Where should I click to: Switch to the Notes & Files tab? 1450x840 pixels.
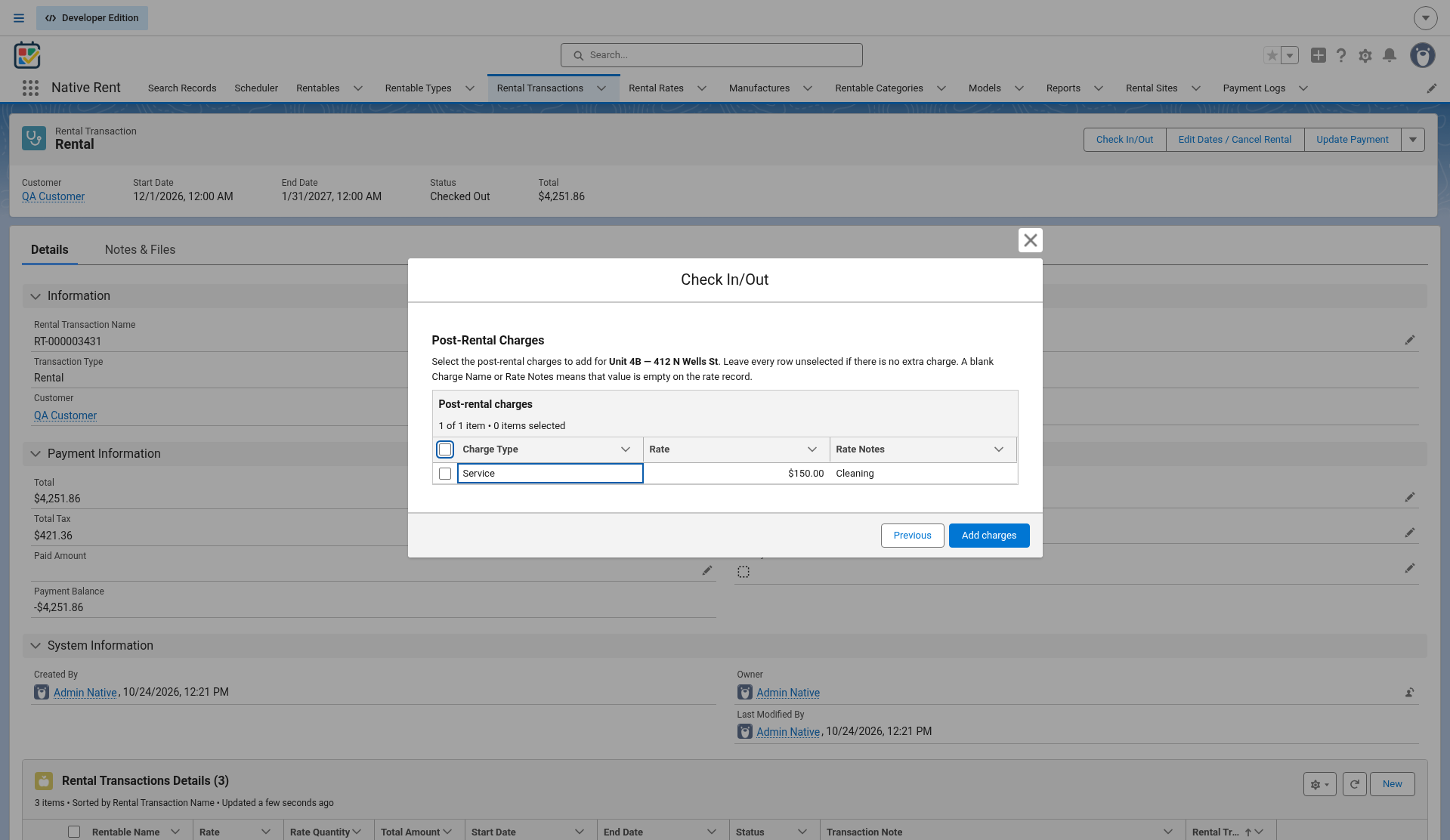[x=140, y=250]
